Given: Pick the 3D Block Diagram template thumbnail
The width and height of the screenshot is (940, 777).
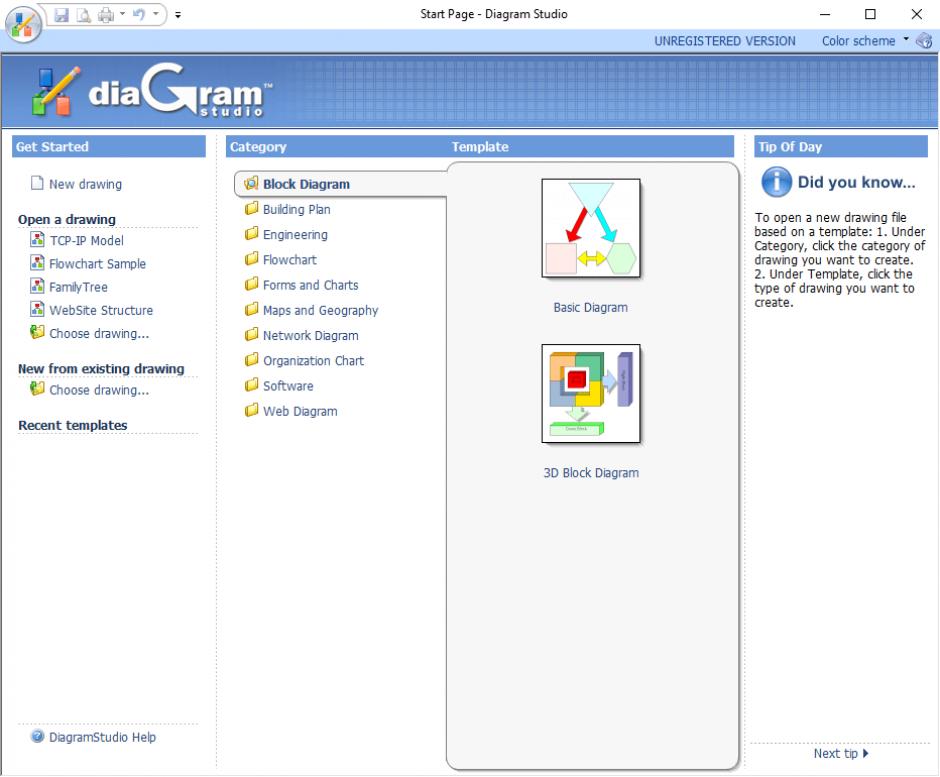Looking at the screenshot, I should pos(590,394).
